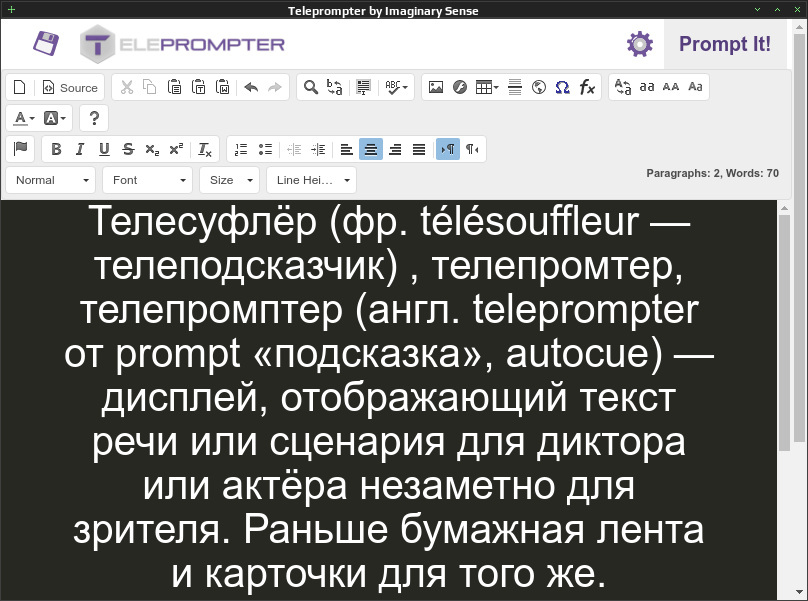808x601 pixels.
Task: Click the editor scroll up arrow
Action: pyautogui.click(x=784, y=208)
